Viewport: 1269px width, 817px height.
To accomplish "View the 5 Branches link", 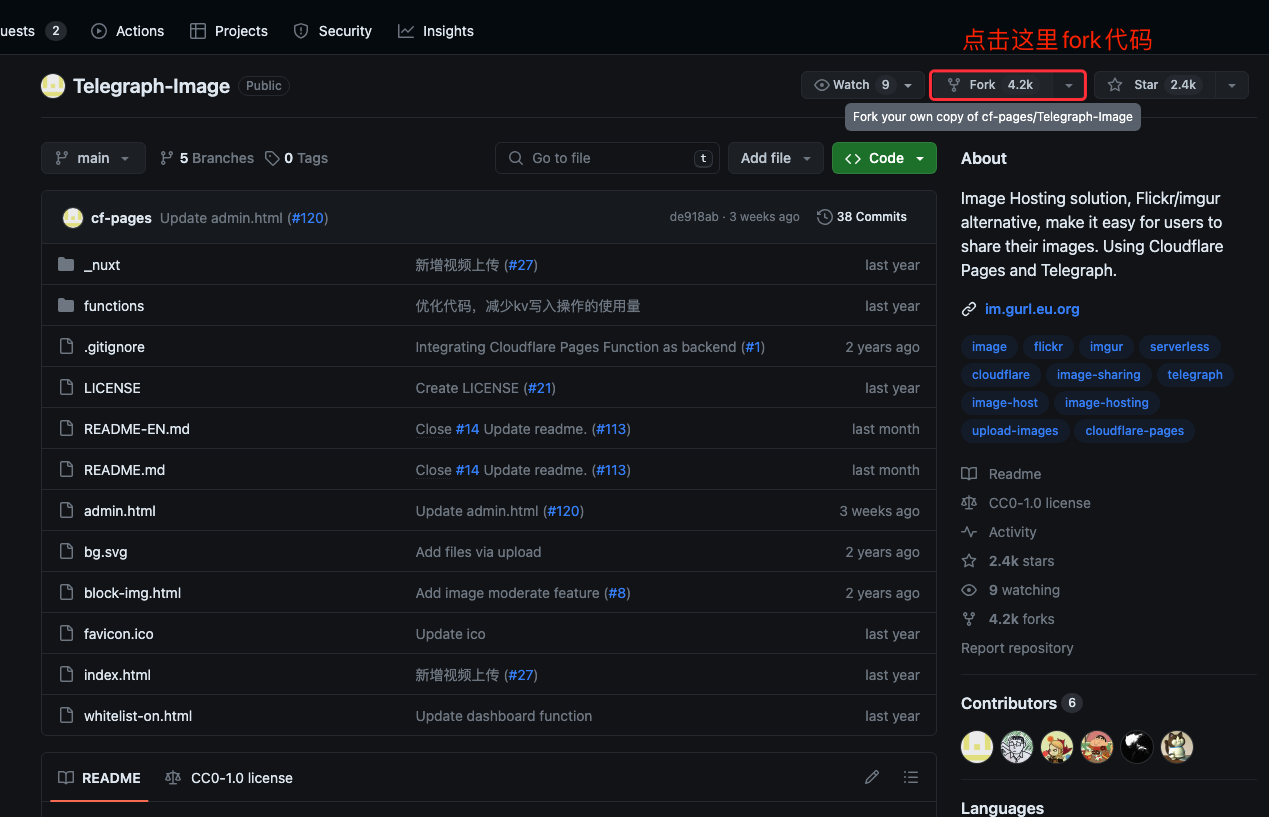I will pos(207,158).
